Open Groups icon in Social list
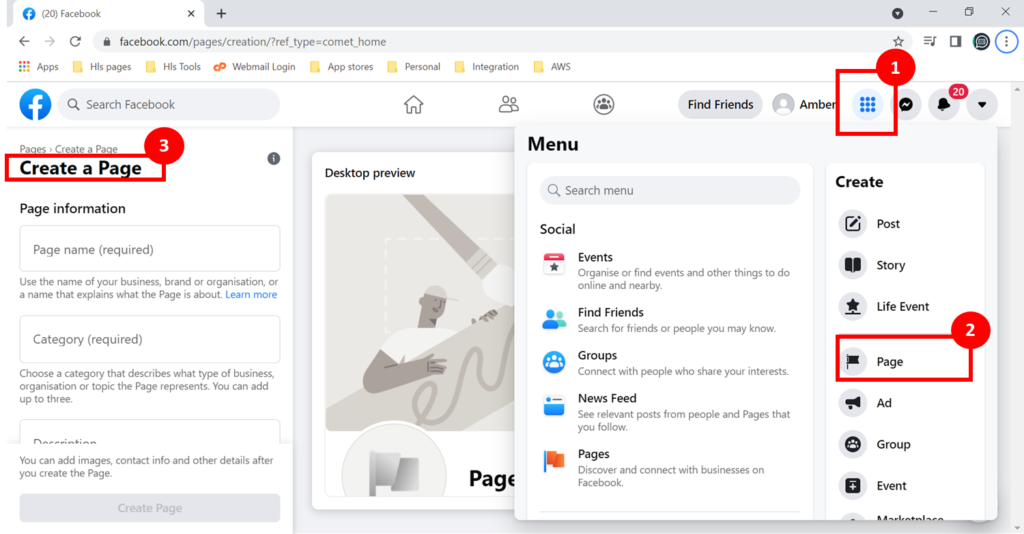The image size is (1024, 534). pyautogui.click(x=554, y=362)
